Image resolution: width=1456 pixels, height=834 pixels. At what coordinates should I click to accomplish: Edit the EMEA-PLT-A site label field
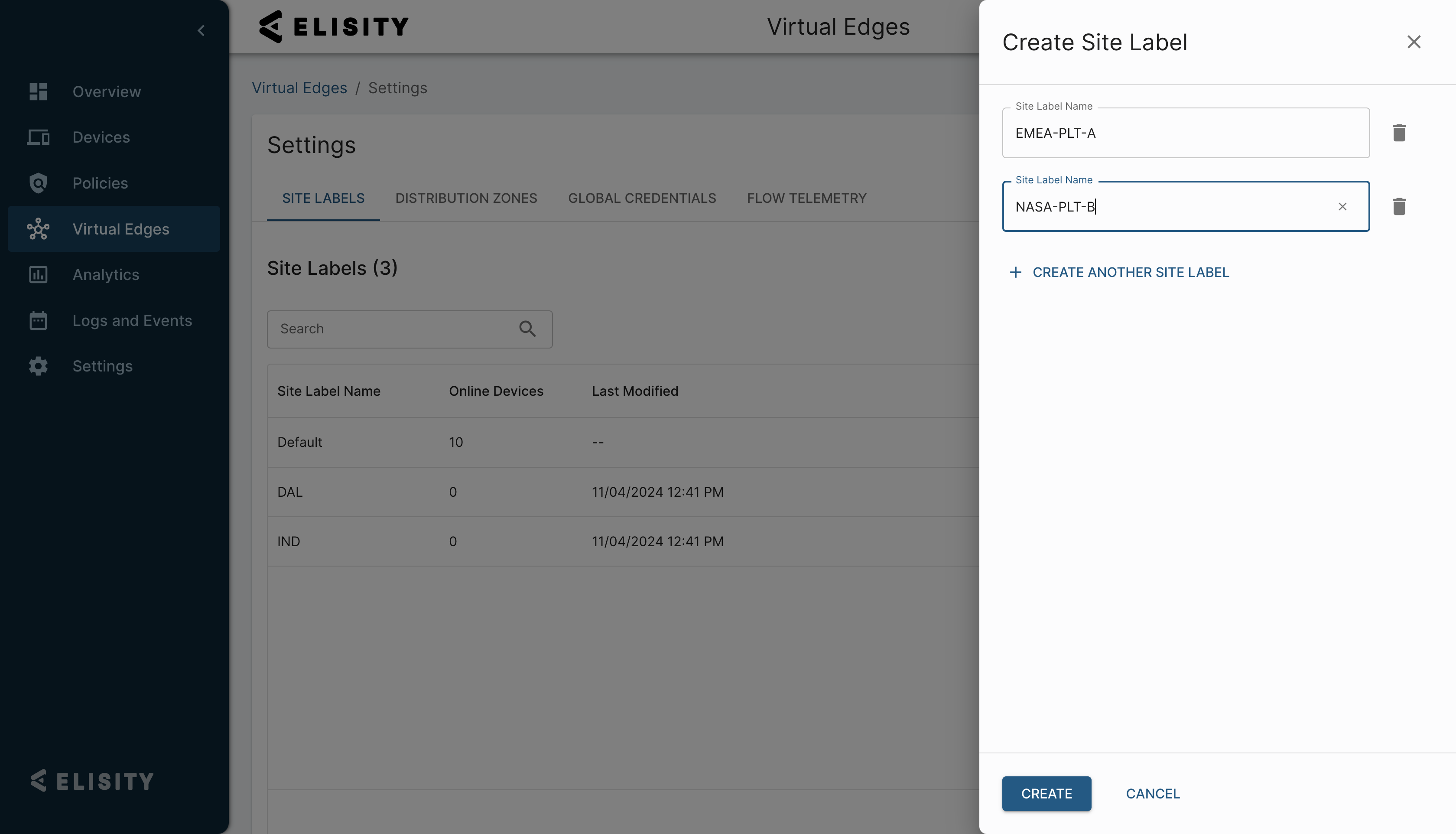click(1185, 133)
